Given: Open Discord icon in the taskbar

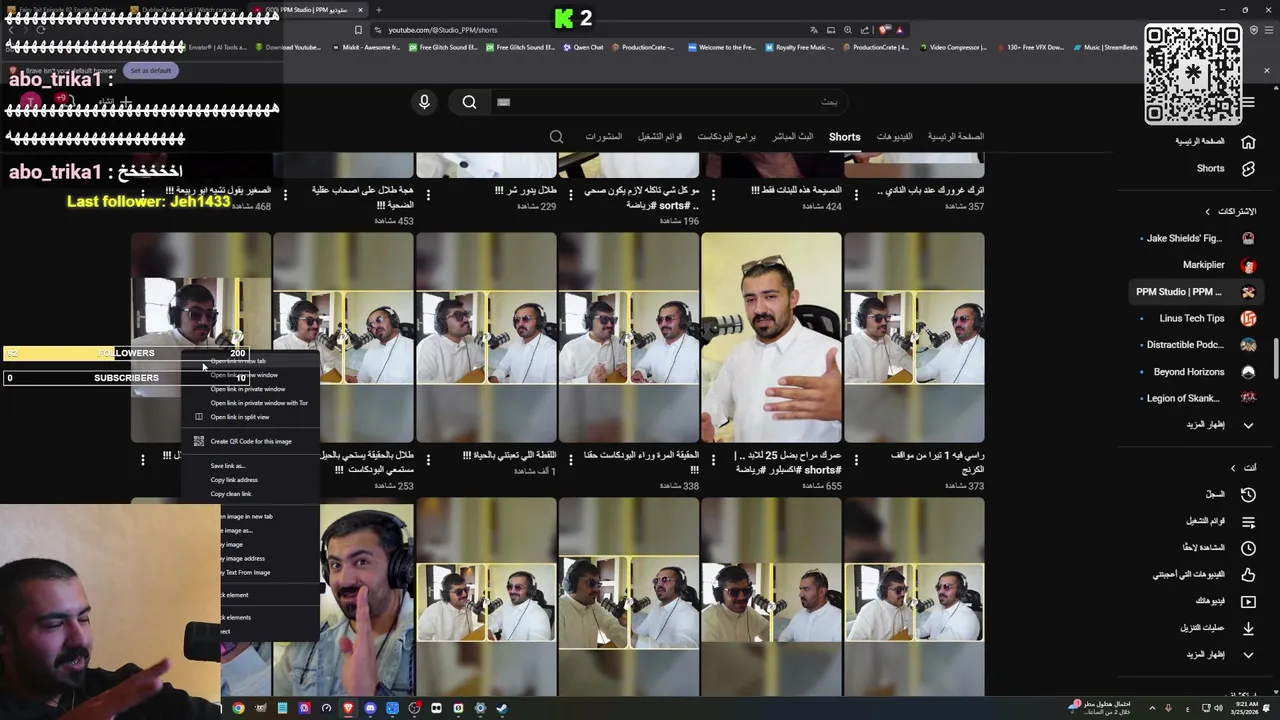Looking at the screenshot, I should [x=370, y=708].
